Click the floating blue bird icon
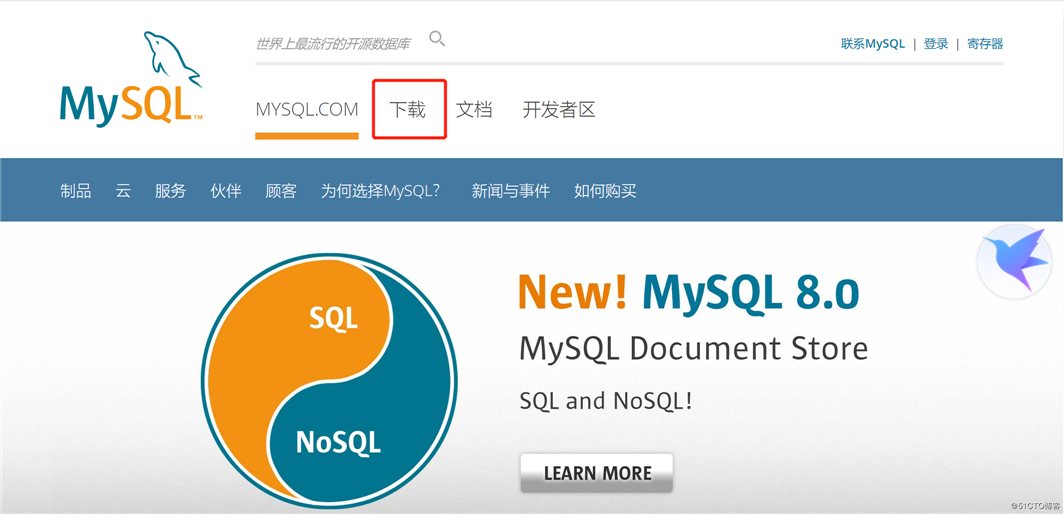The width and height of the screenshot is (1064, 514). click(1013, 261)
